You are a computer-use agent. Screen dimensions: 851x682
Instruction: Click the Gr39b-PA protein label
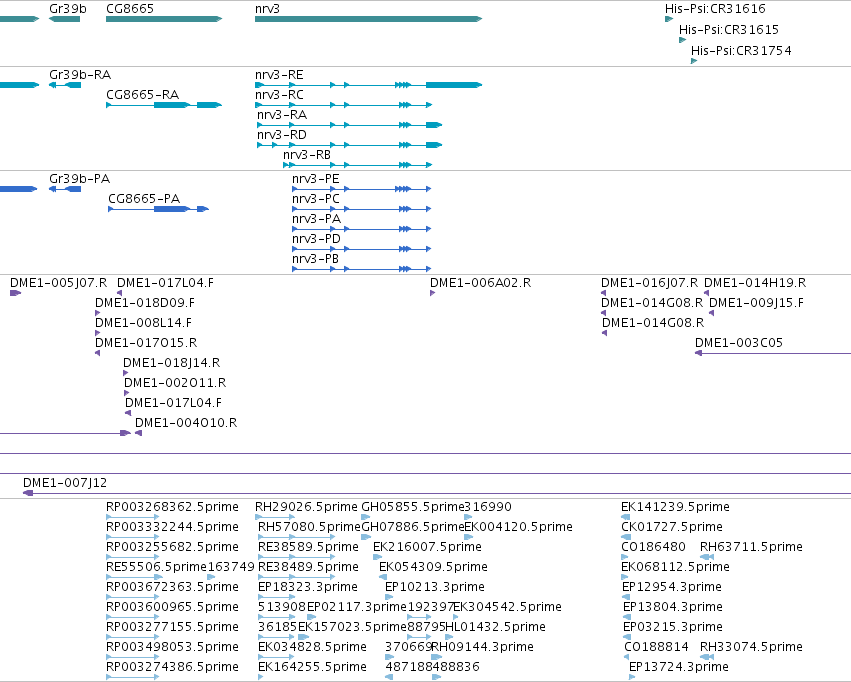pos(79,179)
